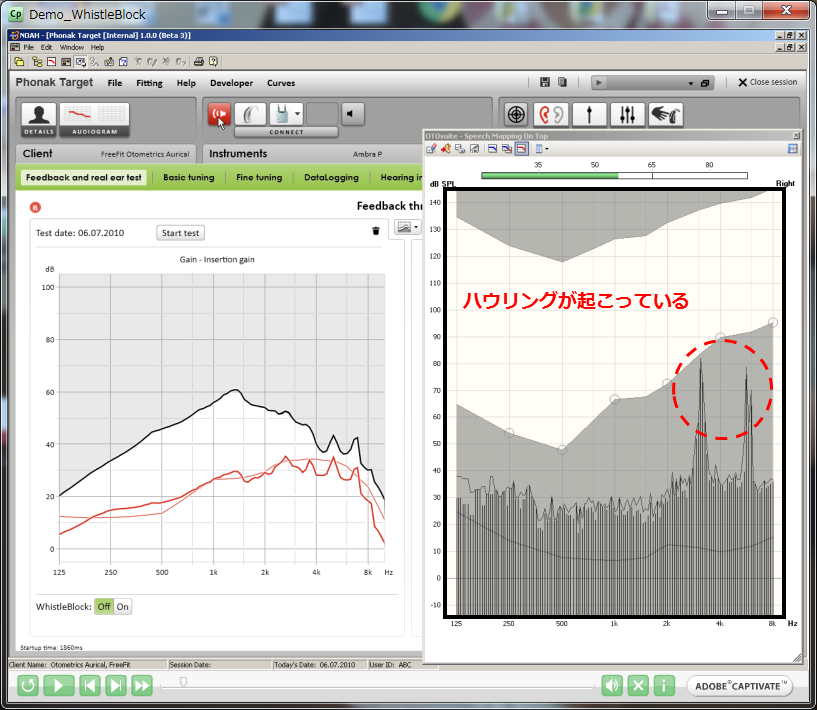
Task: Click Close session
Action: tap(768, 82)
